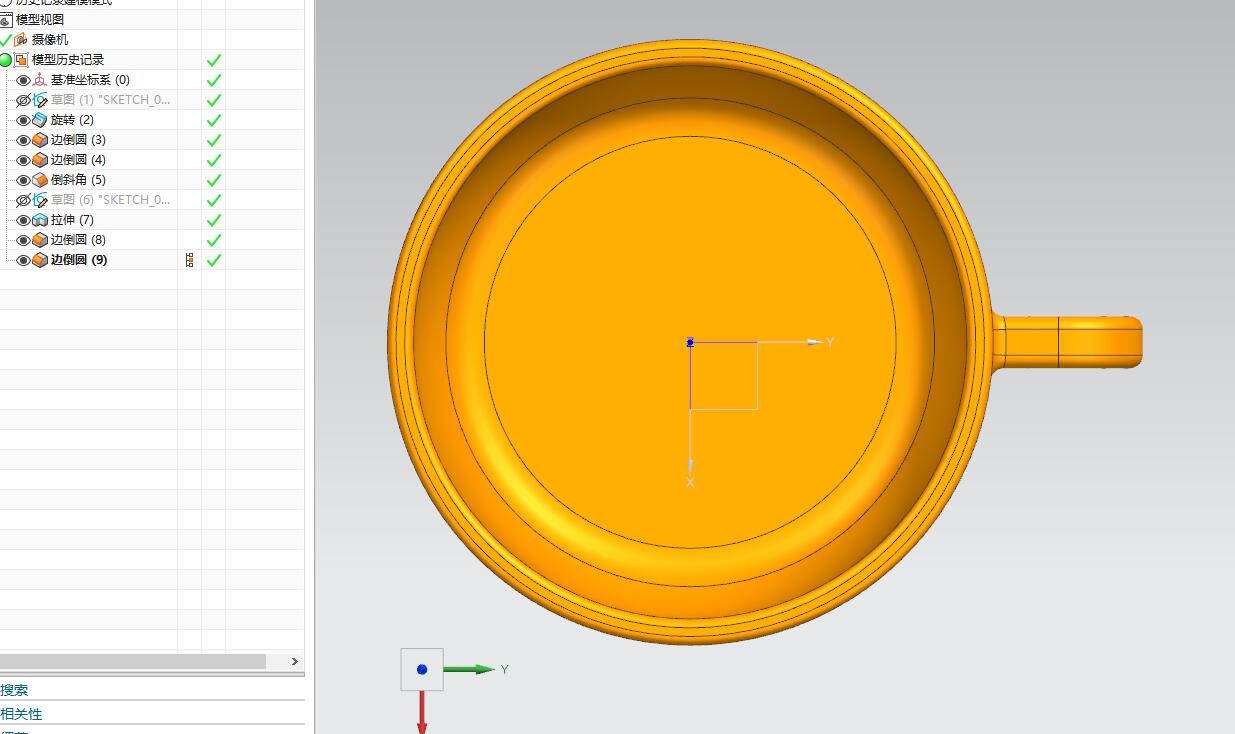This screenshot has height=734, width=1235.
Task: Click the scroll-right arrow of the navigator scrollbar
Action: 294,661
